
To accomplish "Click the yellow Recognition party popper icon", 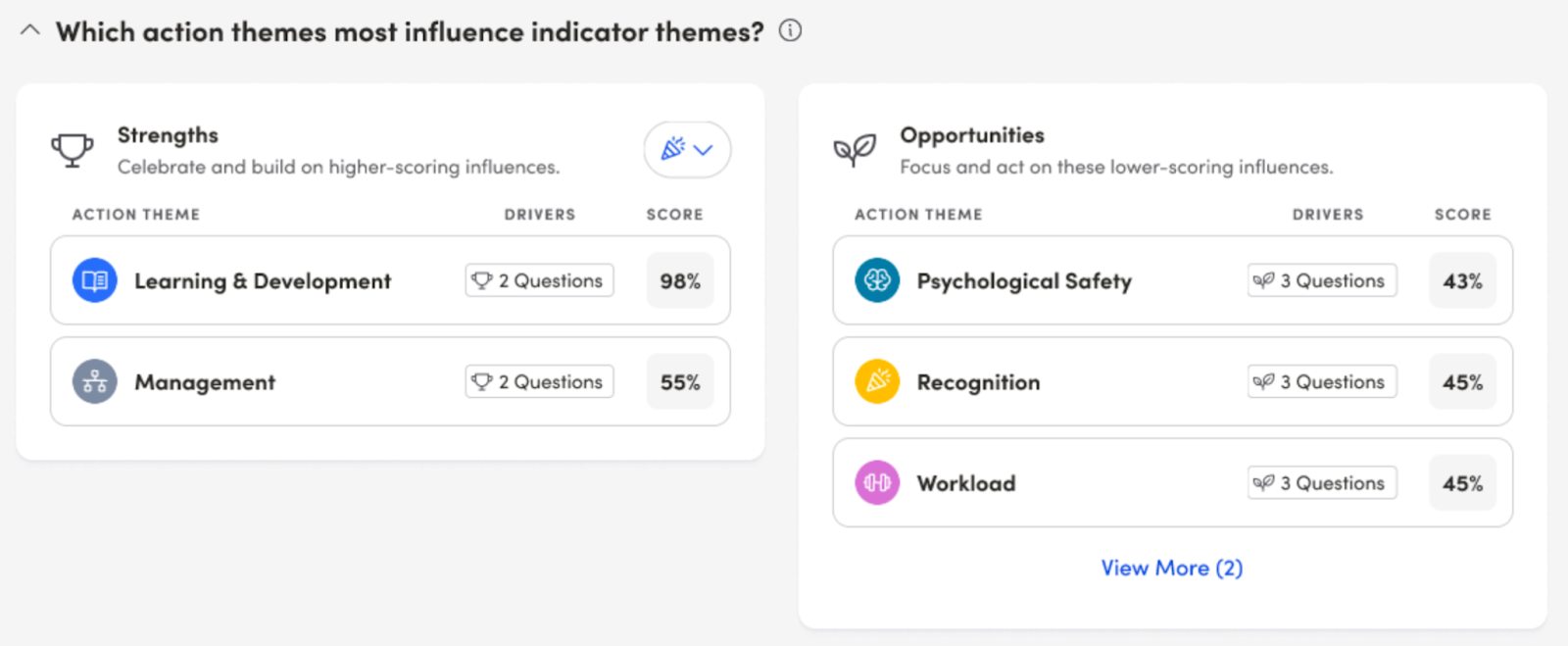I will tap(877, 382).
